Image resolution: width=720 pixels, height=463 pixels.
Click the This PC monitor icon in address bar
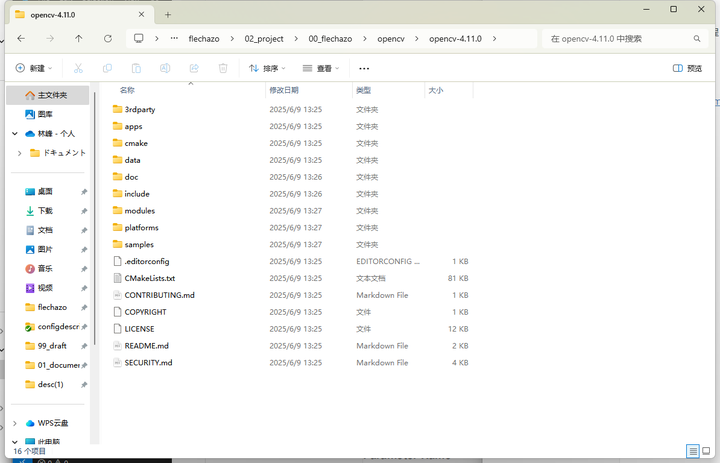tap(138, 39)
